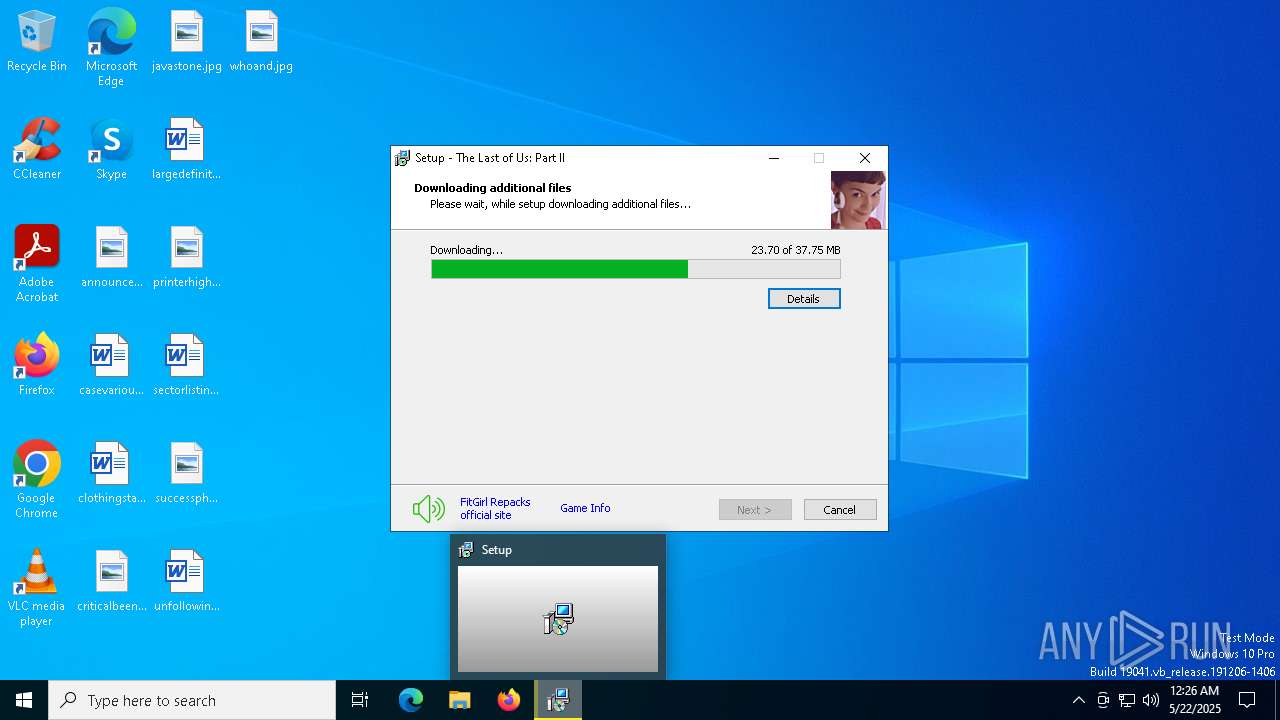This screenshot has height=720, width=1280.
Task: Minimize the Setup window
Action: [x=774, y=158]
